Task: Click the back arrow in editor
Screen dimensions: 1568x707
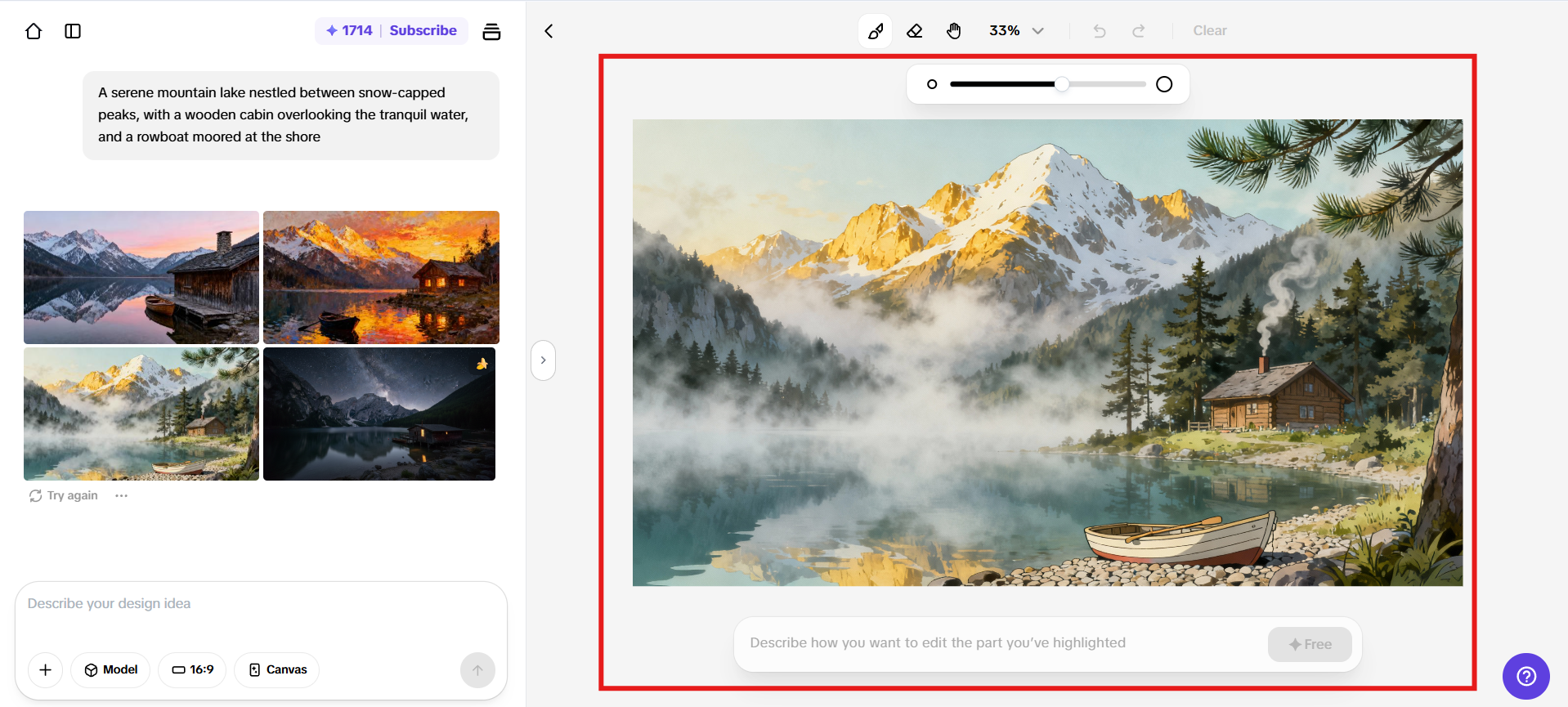Action: [x=549, y=31]
